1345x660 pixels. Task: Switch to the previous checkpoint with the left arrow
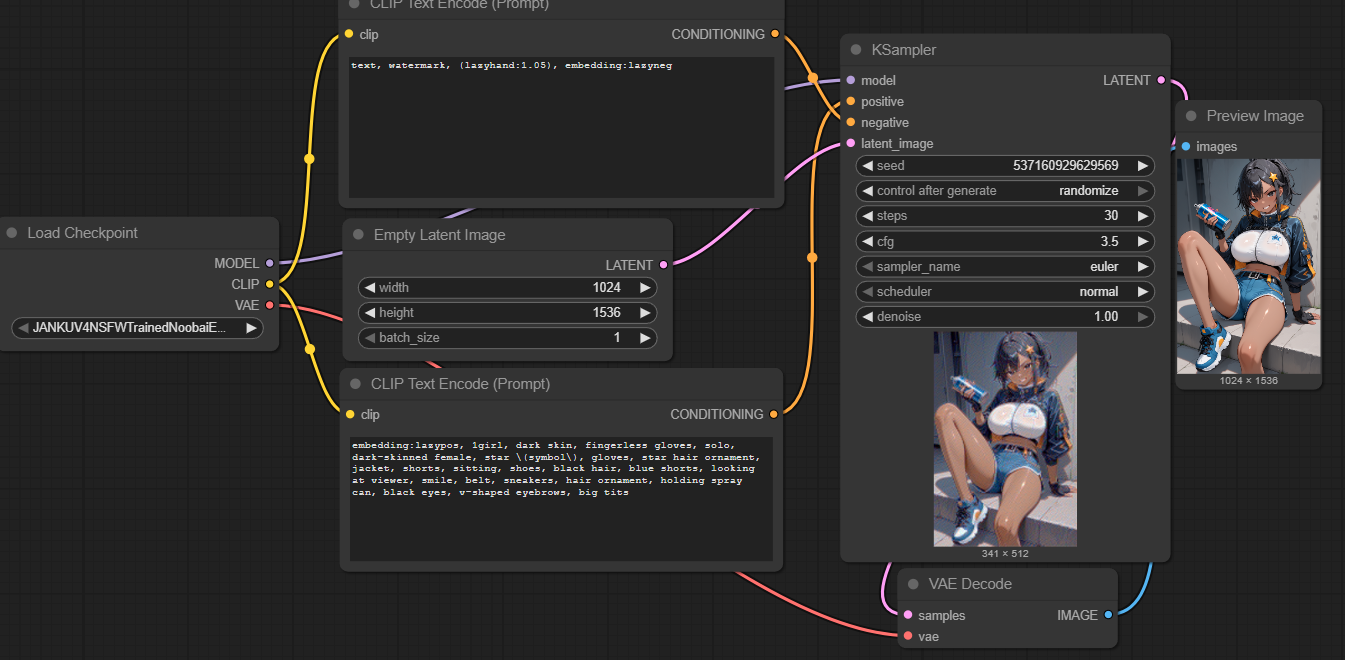click(23, 327)
